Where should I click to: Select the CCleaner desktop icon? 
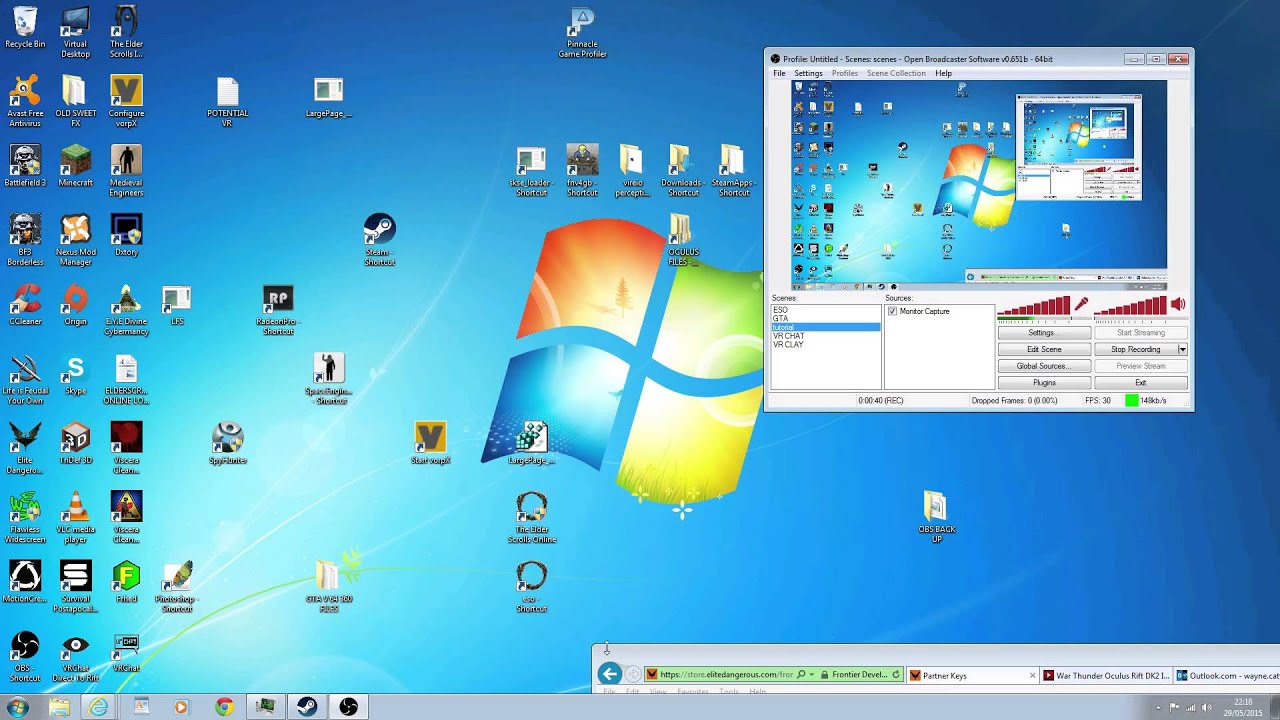click(x=25, y=305)
